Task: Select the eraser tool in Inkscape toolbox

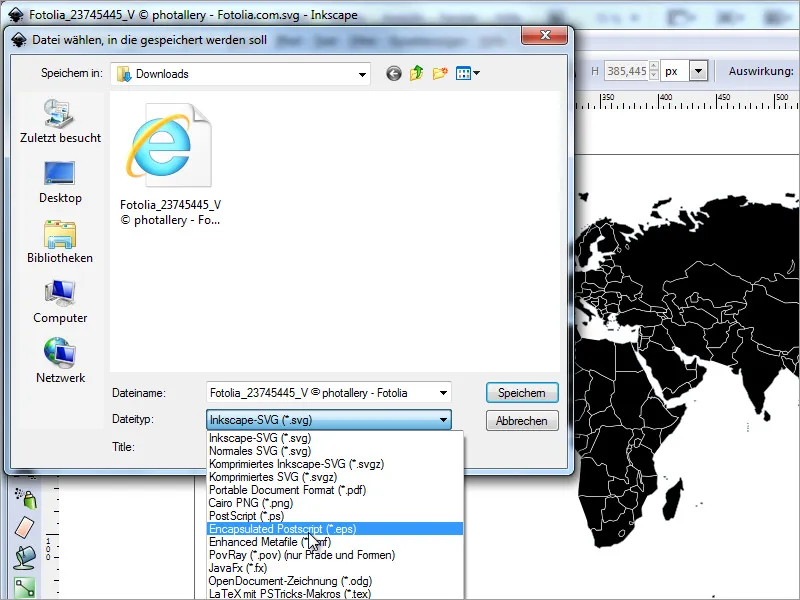Action: click(x=24, y=528)
